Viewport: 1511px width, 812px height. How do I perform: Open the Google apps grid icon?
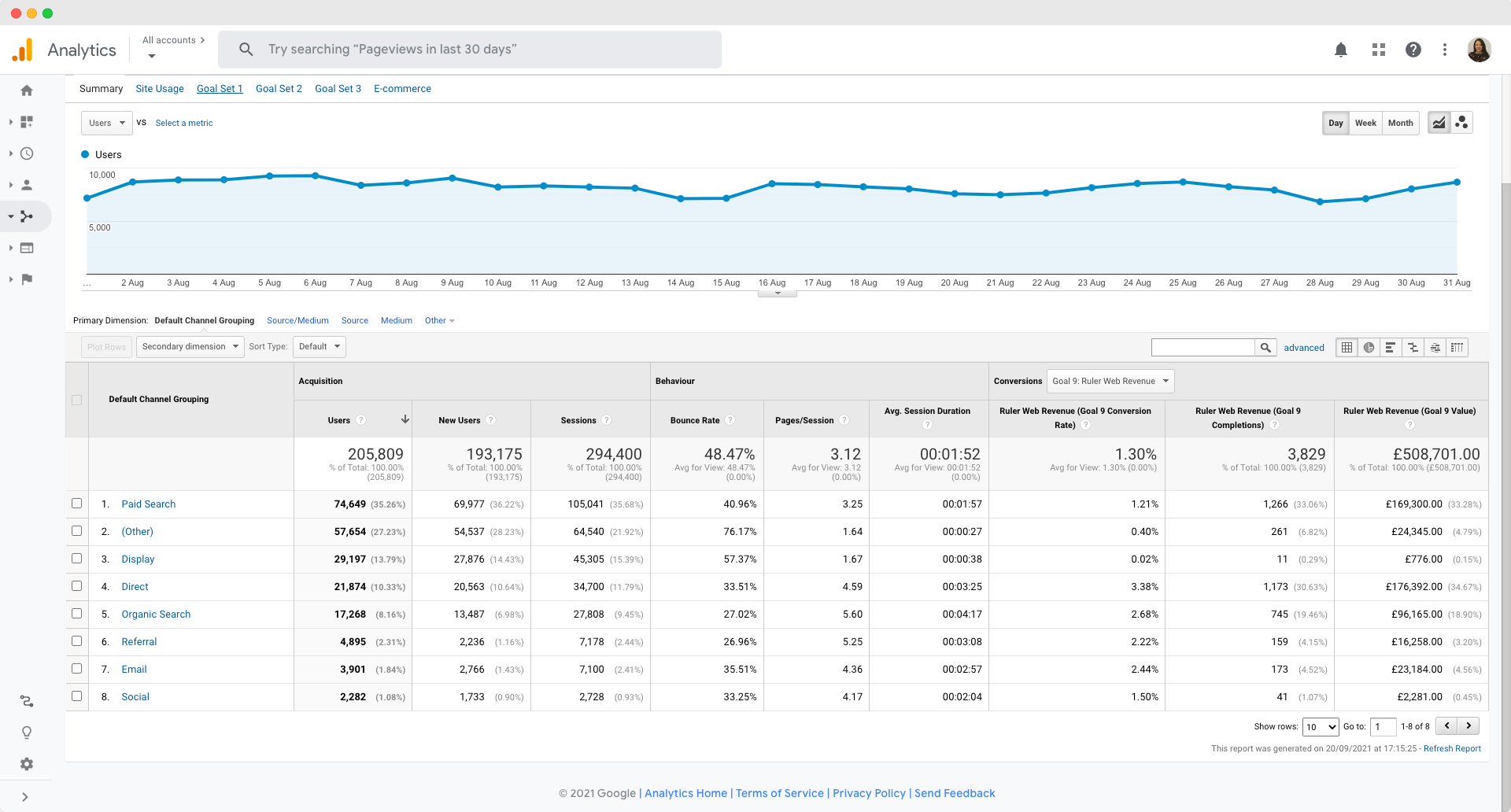(1378, 50)
